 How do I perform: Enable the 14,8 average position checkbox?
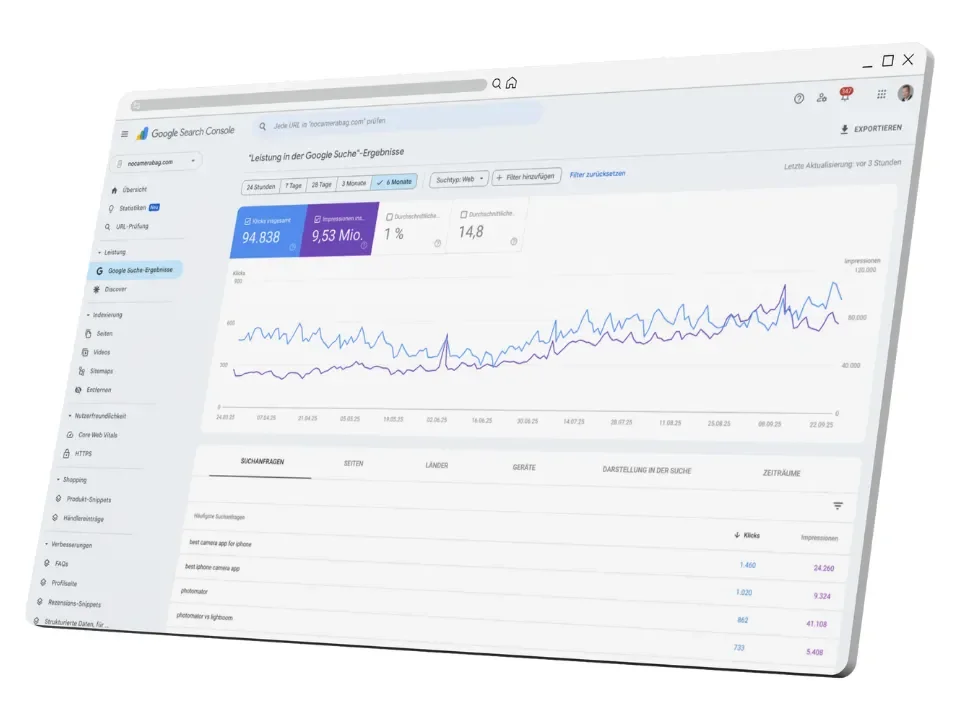[463, 215]
